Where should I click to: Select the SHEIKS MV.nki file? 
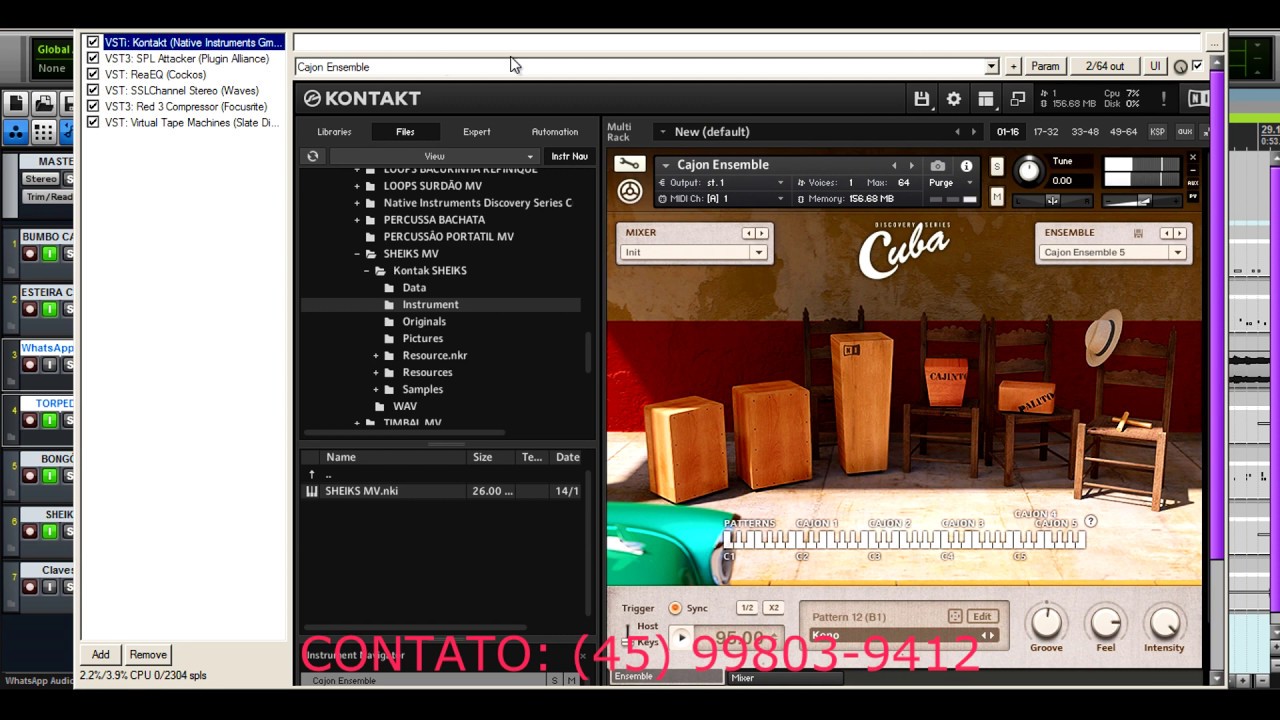pyautogui.click(x=441, y=491)
